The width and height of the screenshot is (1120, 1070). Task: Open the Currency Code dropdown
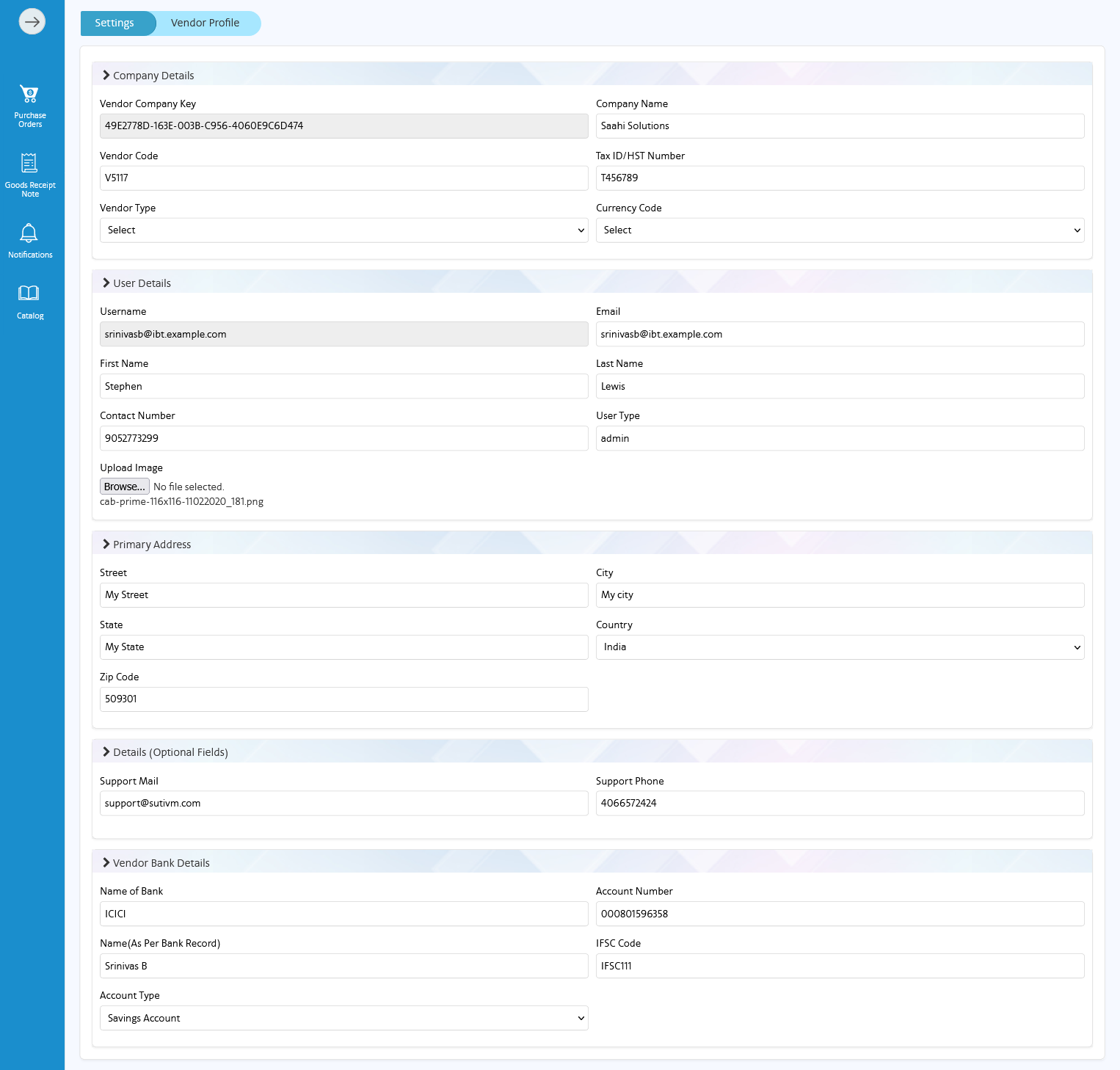[840, 230]
